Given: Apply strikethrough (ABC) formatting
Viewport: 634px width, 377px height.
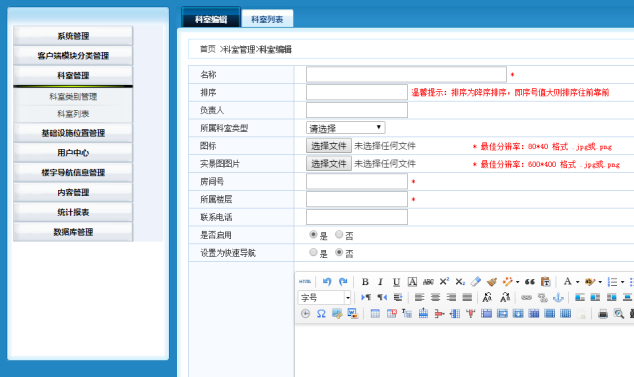Looking at the screenshot, I should tap(428, 282).
